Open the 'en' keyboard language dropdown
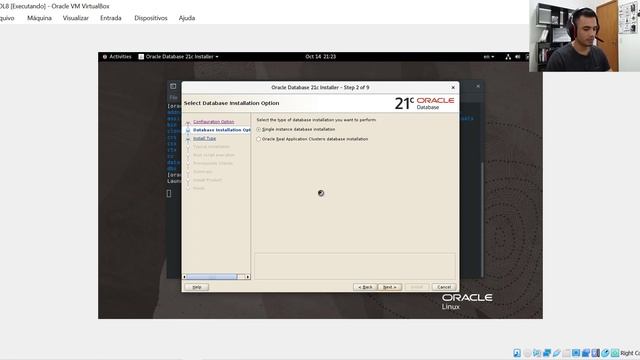Viewport: 640px width, 360px height. [x=489, y=57]
